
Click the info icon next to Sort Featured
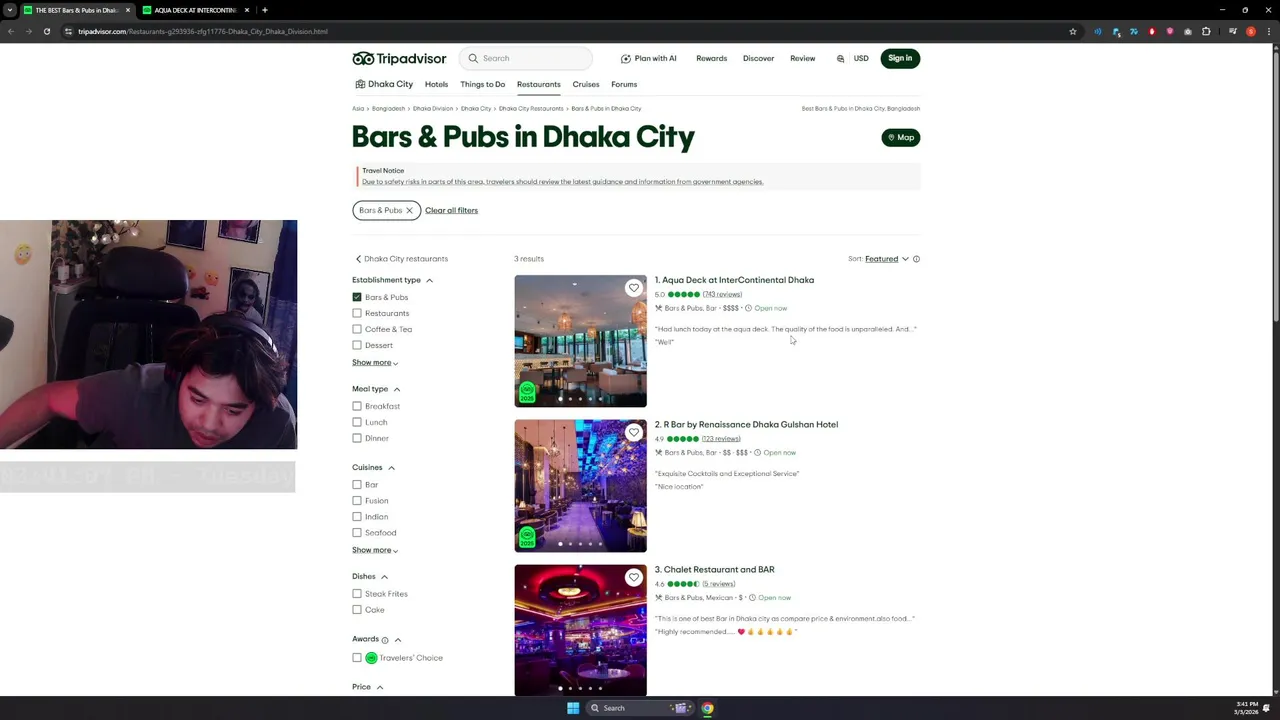click(x=916, y=259)
